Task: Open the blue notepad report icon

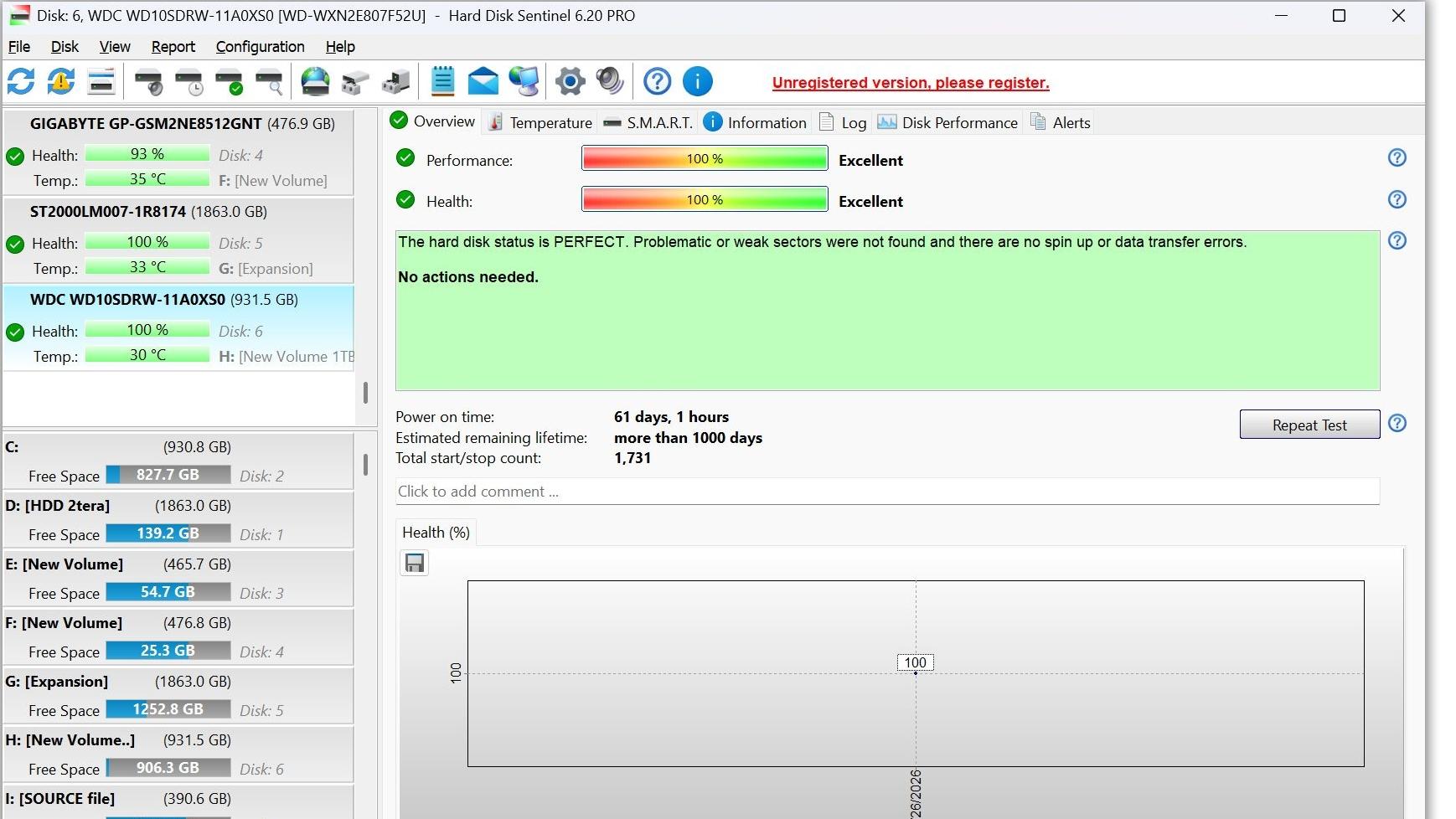Action: coord(442,82)
